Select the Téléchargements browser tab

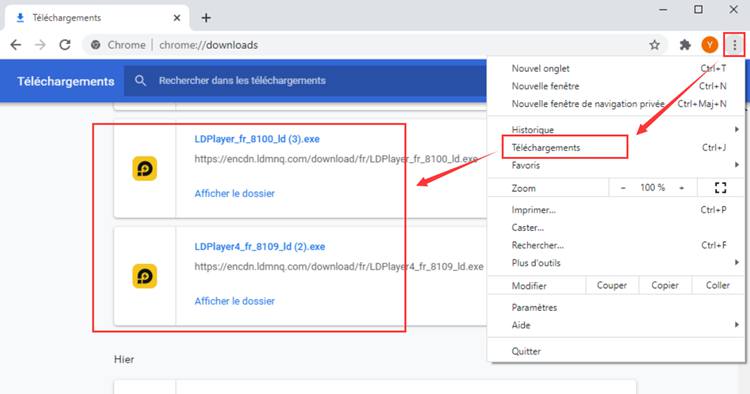(97, 18)
